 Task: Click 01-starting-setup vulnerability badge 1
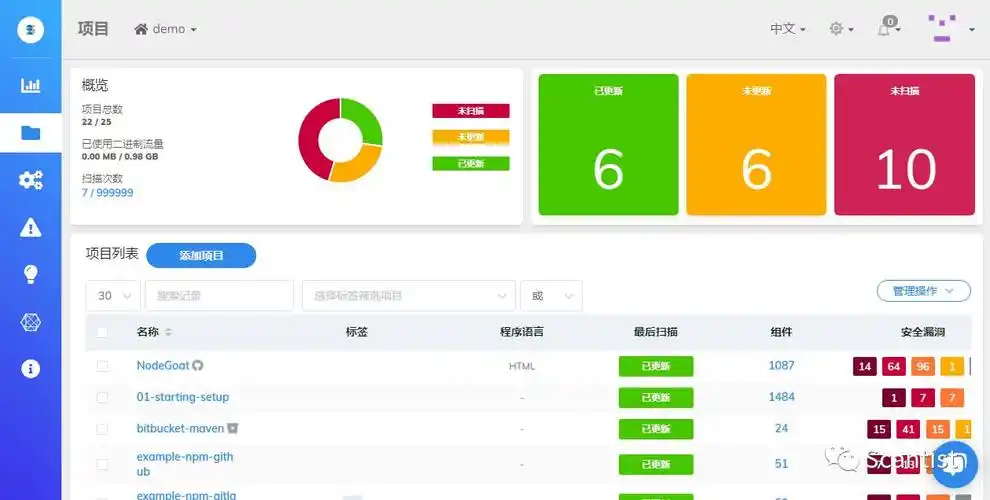(893, 398)
